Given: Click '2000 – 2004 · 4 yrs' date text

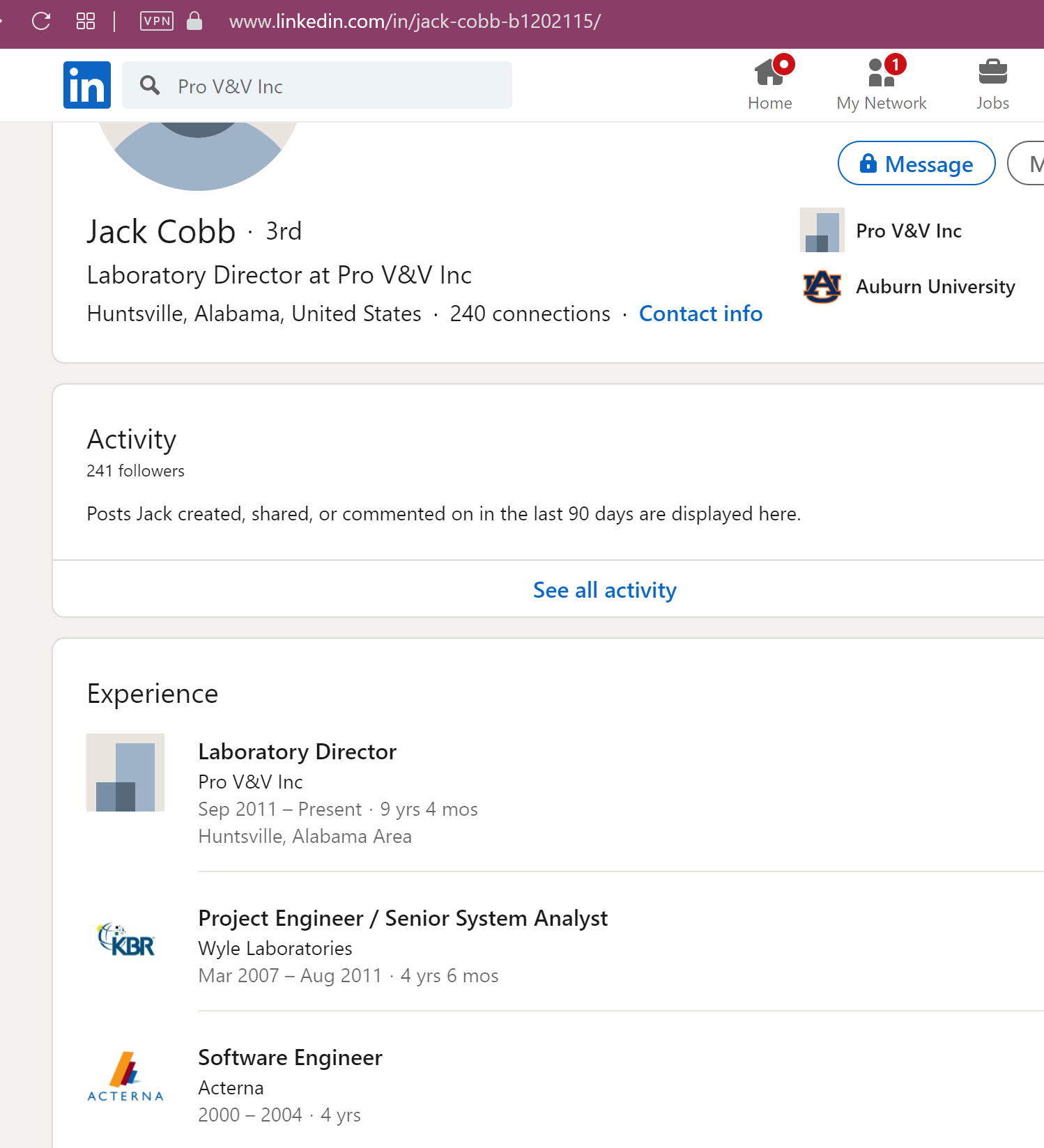Looking at the screenshot, I should pos(279,1115).
